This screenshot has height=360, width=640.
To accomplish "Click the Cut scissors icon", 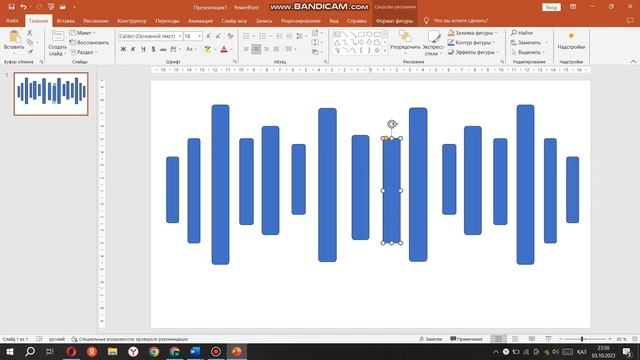I will tap(29, 33).
